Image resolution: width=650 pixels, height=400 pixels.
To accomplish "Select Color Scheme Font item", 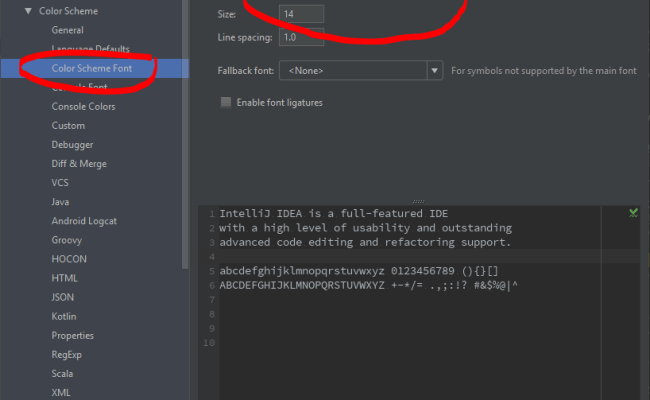I will (92, 68).
